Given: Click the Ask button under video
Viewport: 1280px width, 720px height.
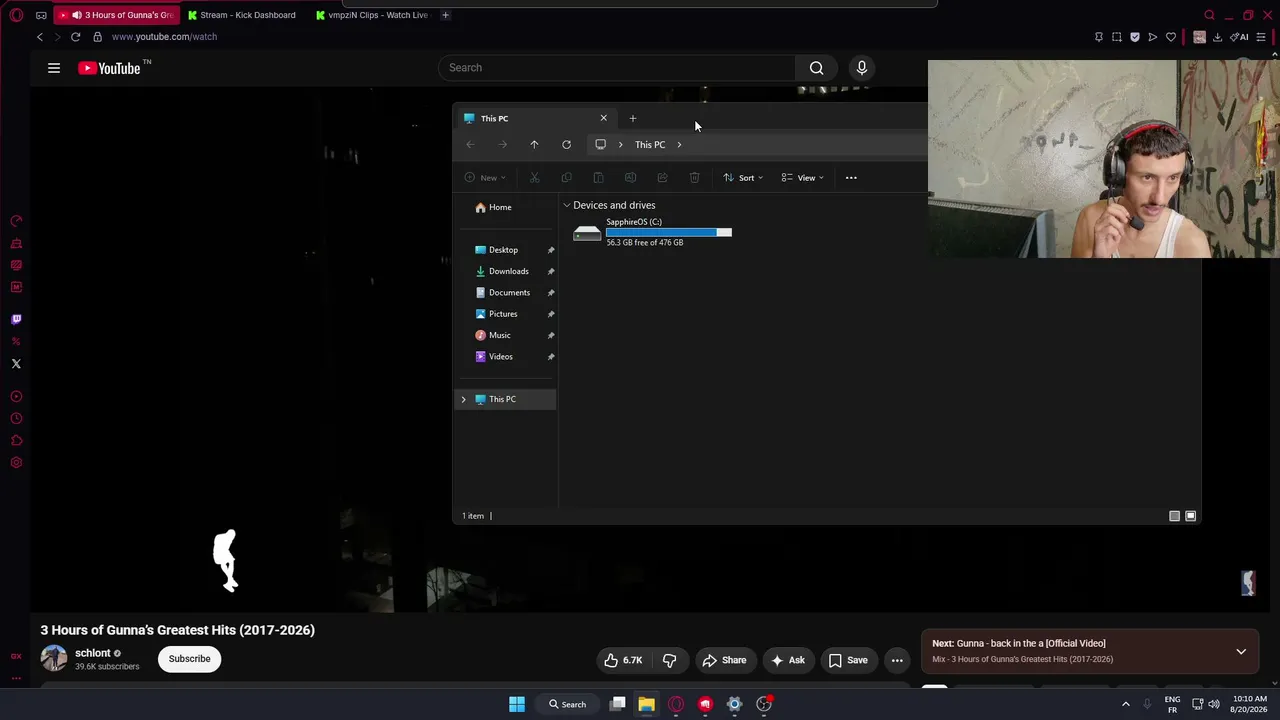Looking at the screenshot, I should [x=787, y=660].
